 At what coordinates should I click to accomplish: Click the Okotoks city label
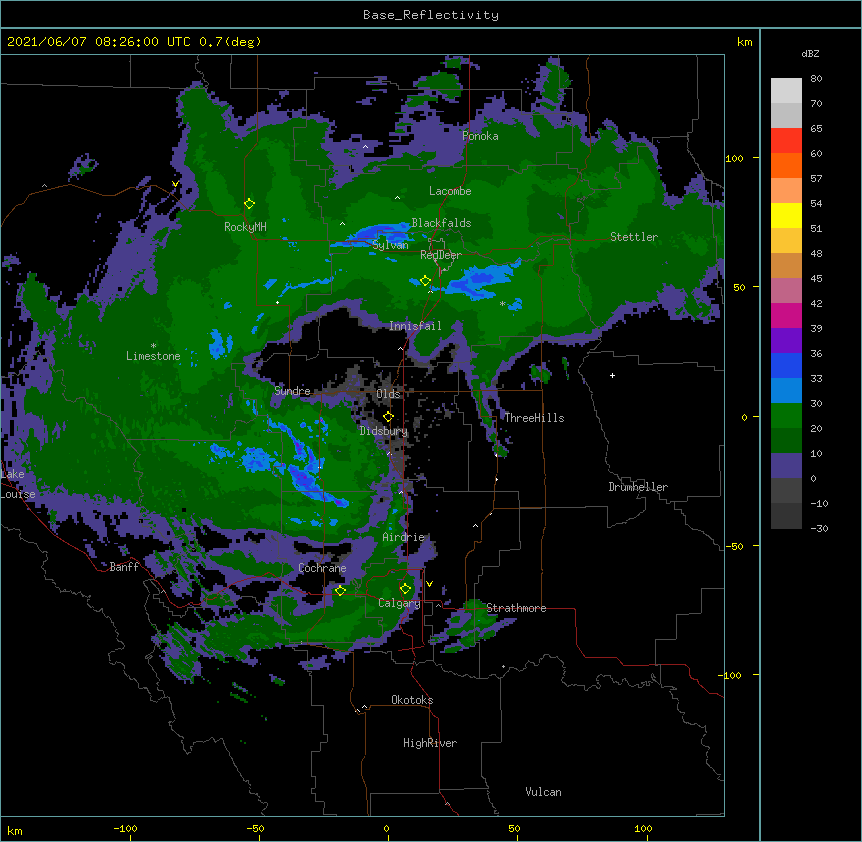(412, 700)
